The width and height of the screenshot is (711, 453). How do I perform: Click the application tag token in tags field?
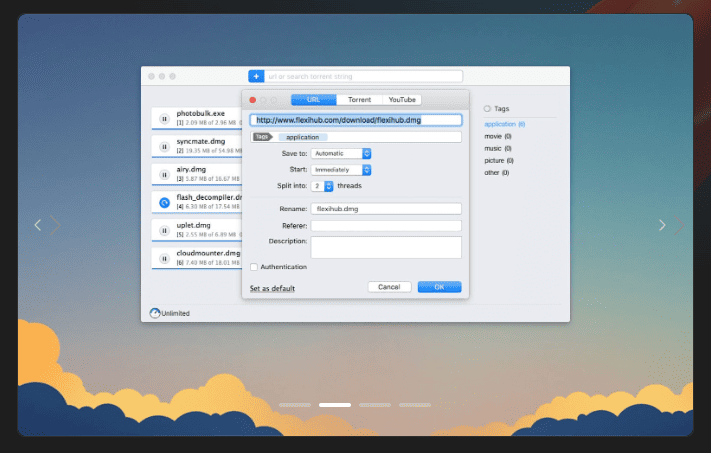click(302, 137)
